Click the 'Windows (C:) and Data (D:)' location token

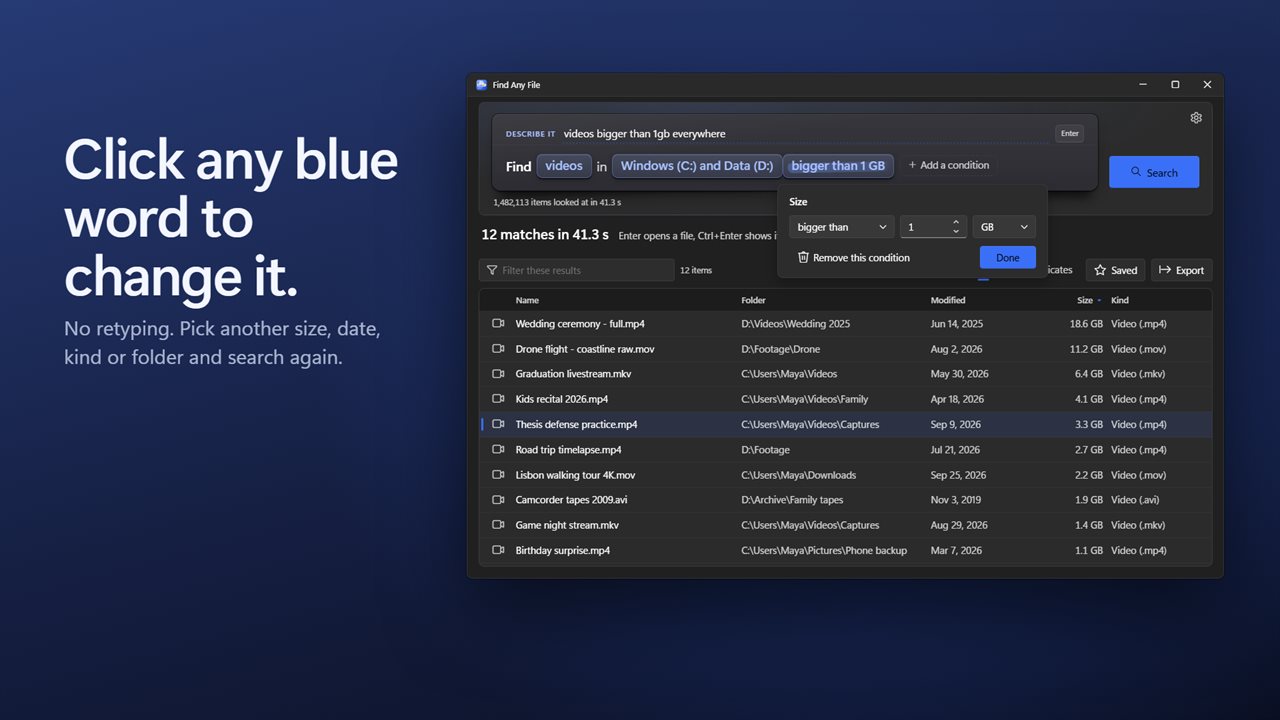(x=696, y=166)
